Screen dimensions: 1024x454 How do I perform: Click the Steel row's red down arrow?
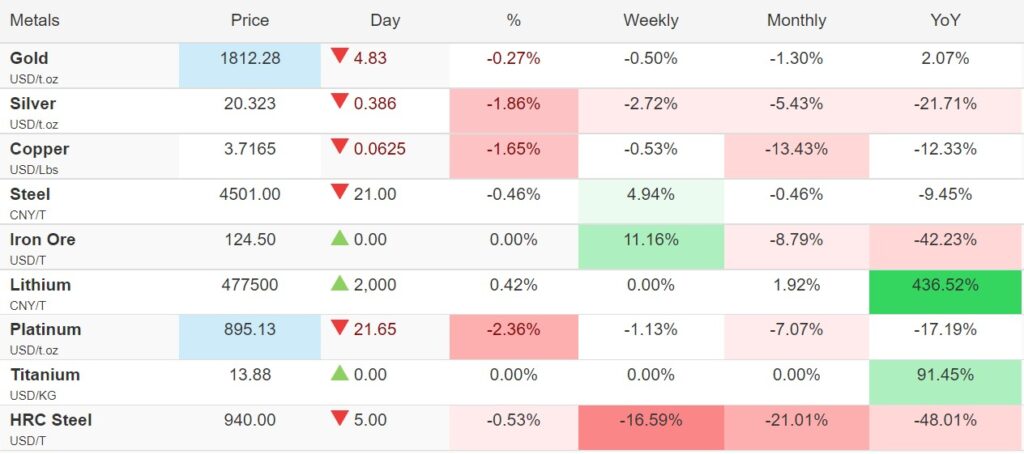[340, 192]
